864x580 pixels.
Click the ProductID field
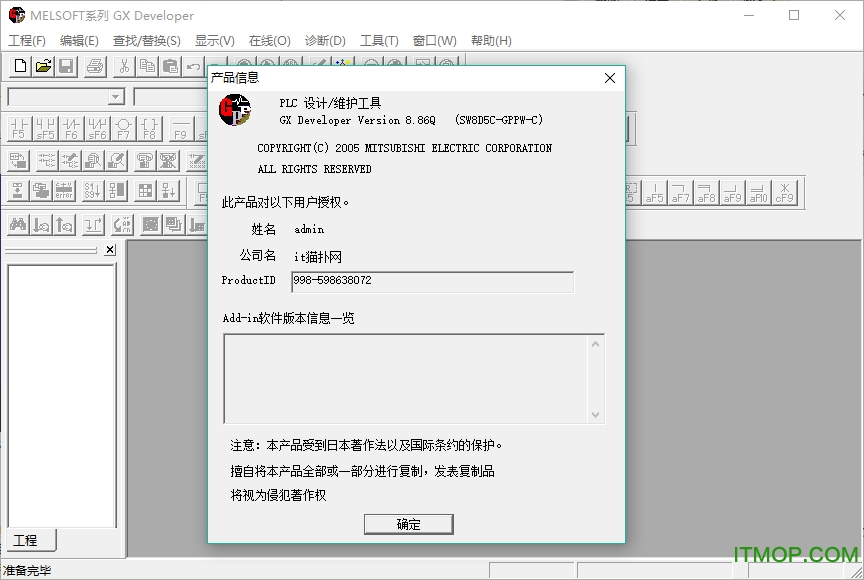point(433,281)
